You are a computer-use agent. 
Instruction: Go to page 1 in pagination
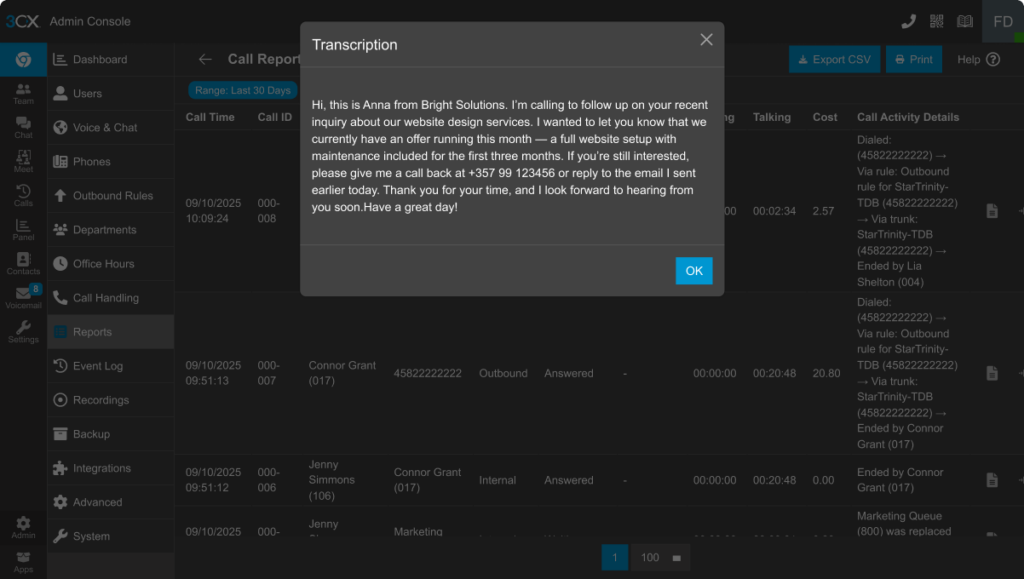[x=614, y=557]
